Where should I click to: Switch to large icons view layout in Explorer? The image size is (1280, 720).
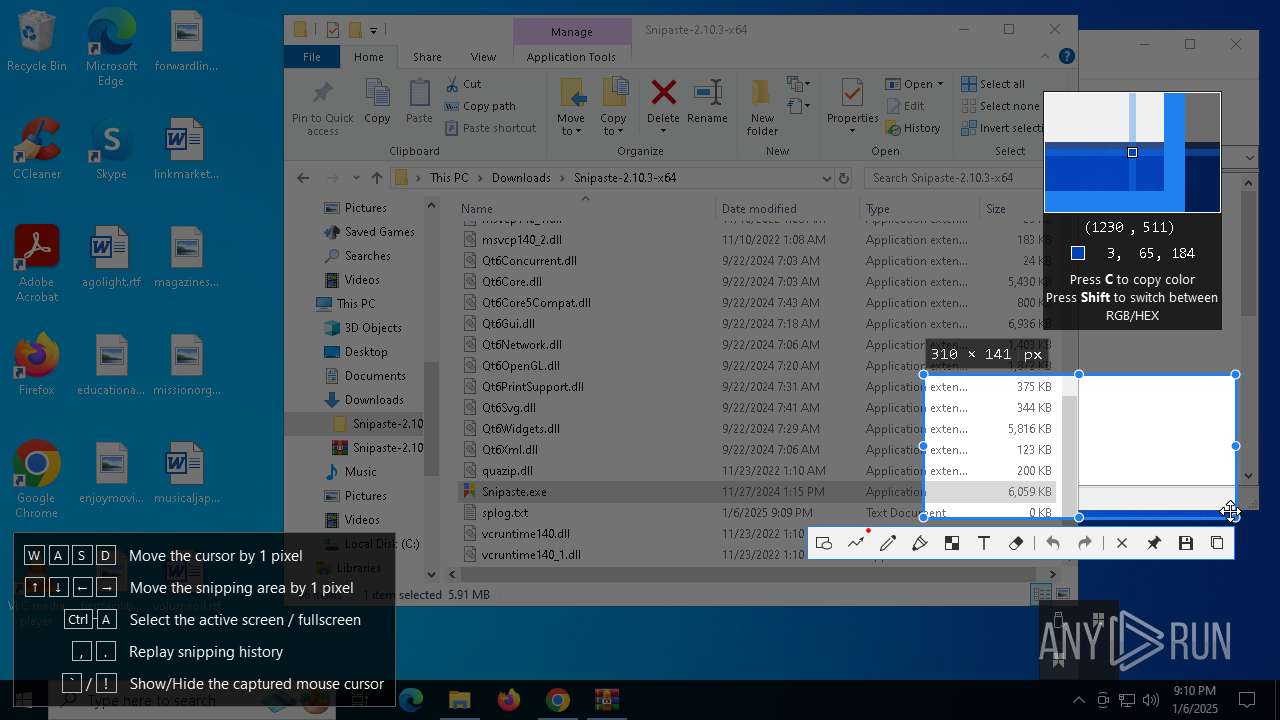click(x=1062, y=594)
